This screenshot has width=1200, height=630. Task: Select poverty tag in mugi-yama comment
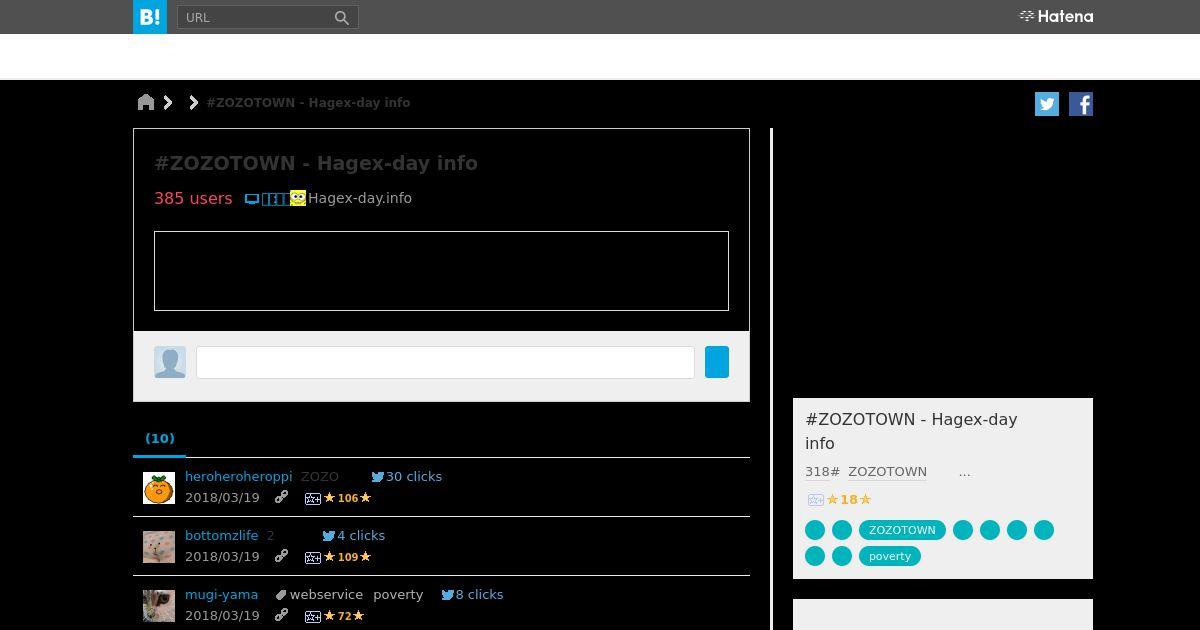398,595
